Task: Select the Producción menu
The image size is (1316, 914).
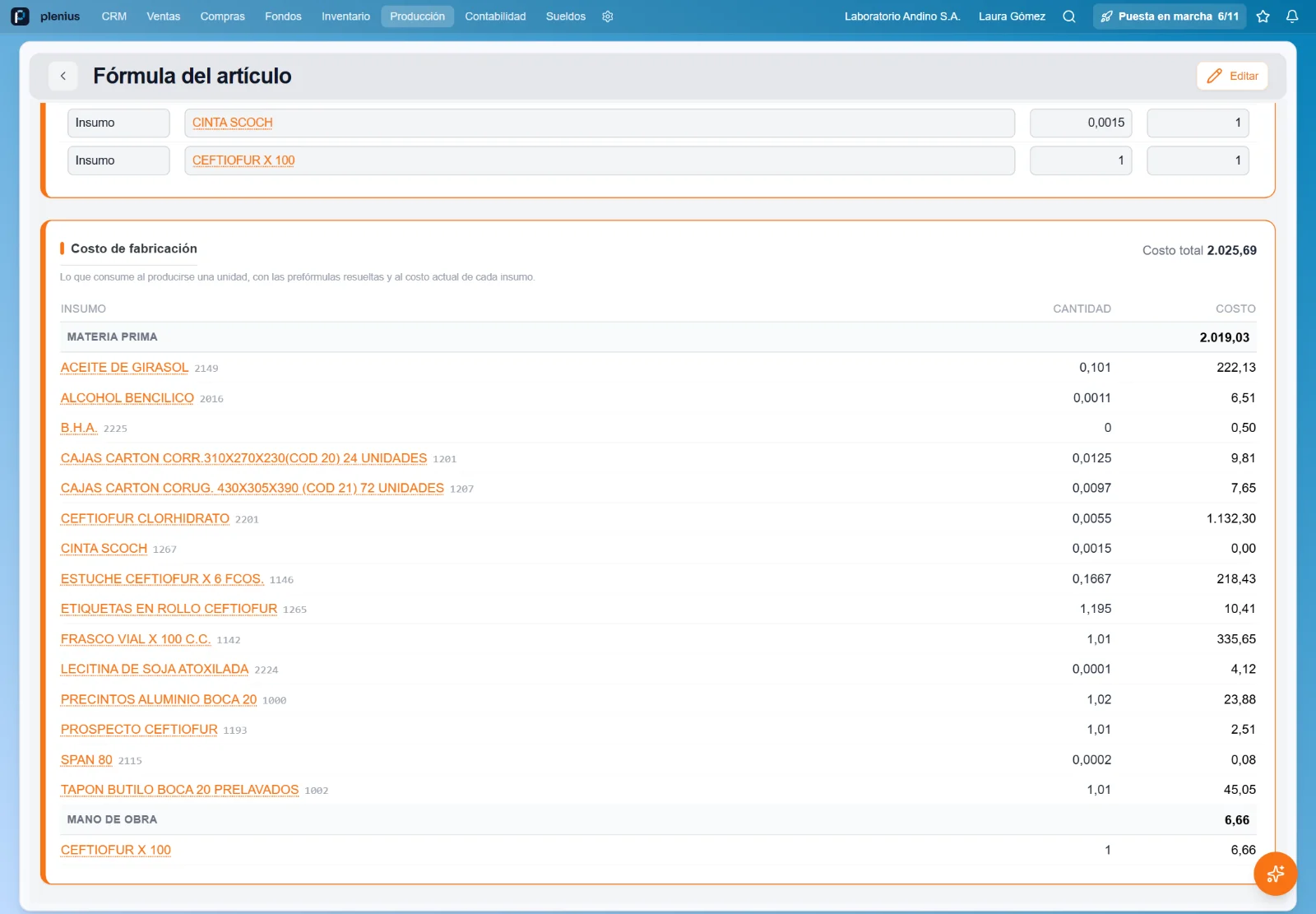Action: tap(418, 16)
